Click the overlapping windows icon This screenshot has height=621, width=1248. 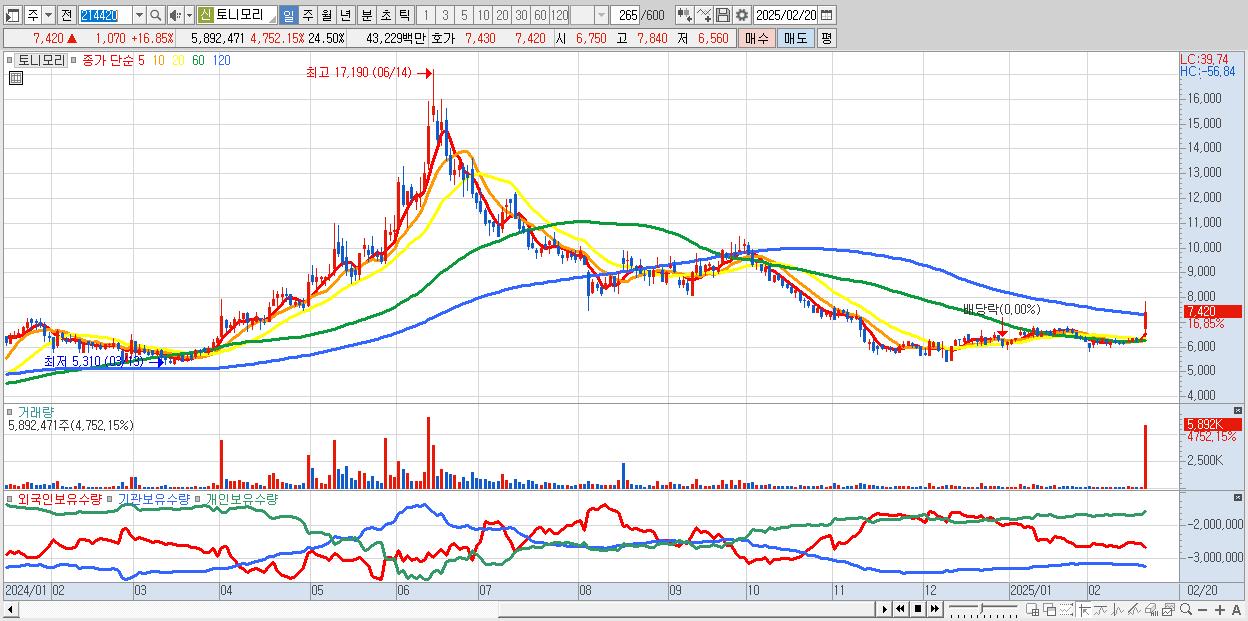1050,609
